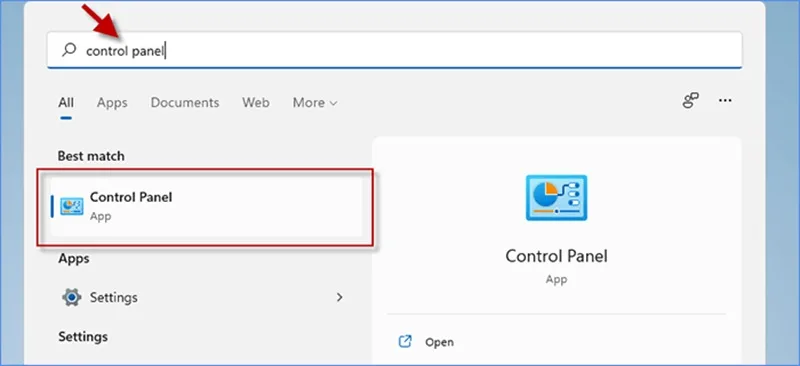The image size is (800, 366).
Task: Click the search magnifier icon
Action: [69, 50]
